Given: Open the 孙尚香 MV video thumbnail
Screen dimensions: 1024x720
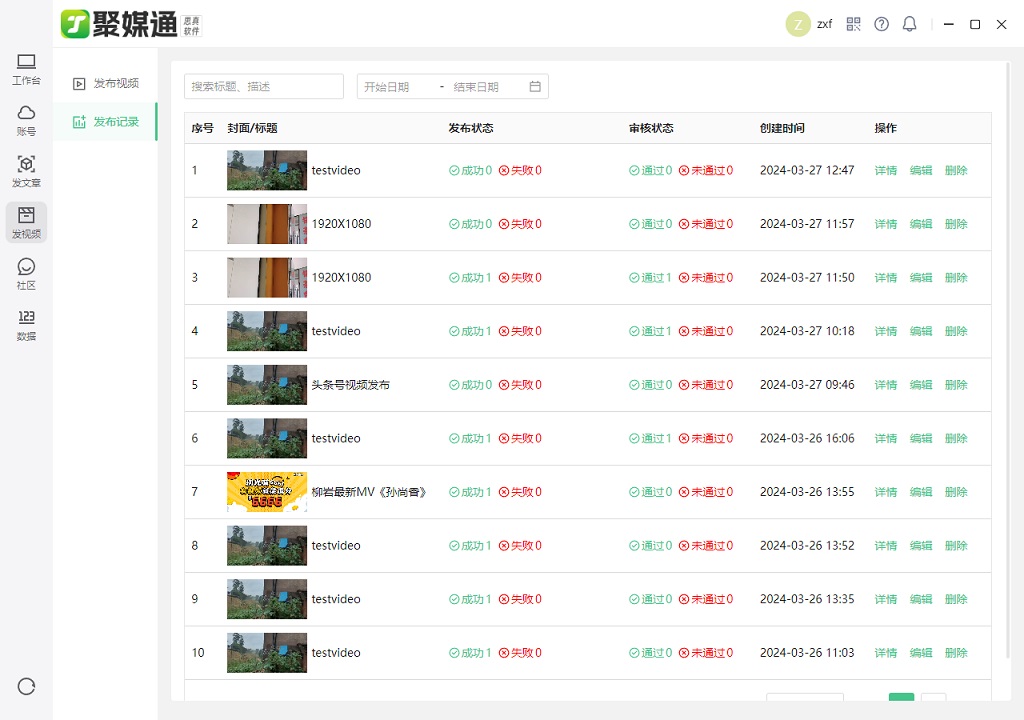Looking at the screenshot, I should pos(266,492).
